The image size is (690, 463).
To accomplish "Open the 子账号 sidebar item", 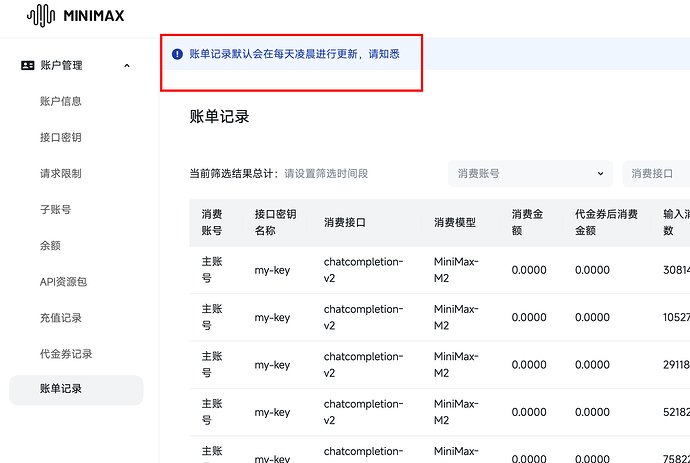I will [x=55, y=209].
